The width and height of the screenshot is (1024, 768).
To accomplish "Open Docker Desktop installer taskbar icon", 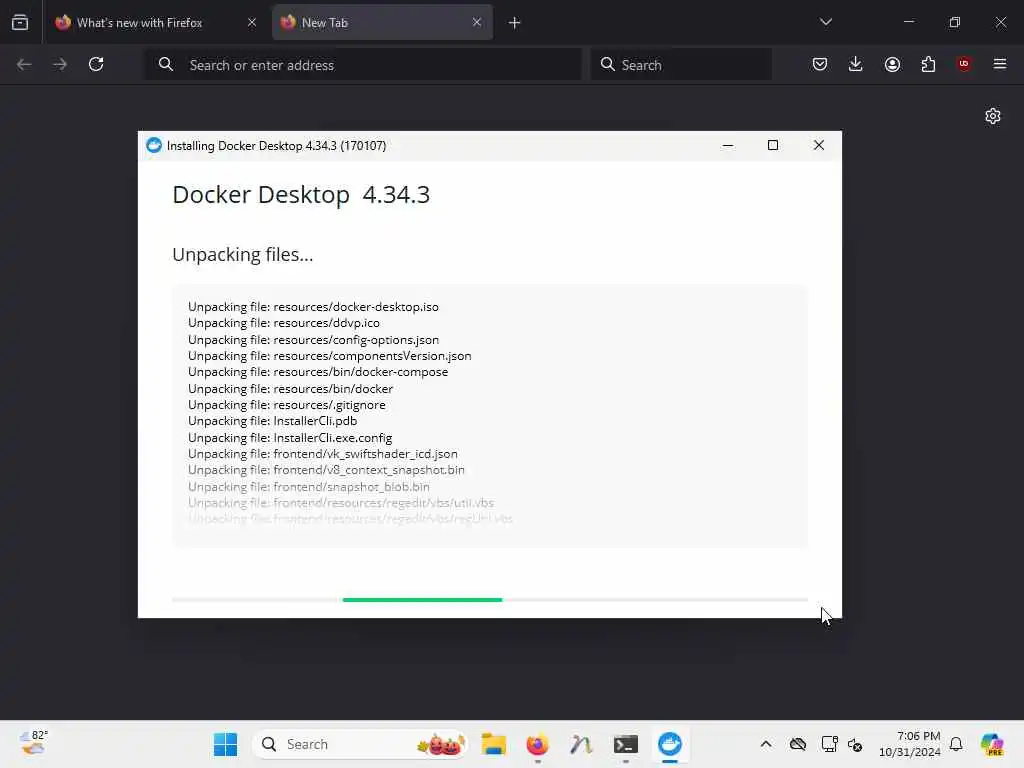I will [669, 744].
